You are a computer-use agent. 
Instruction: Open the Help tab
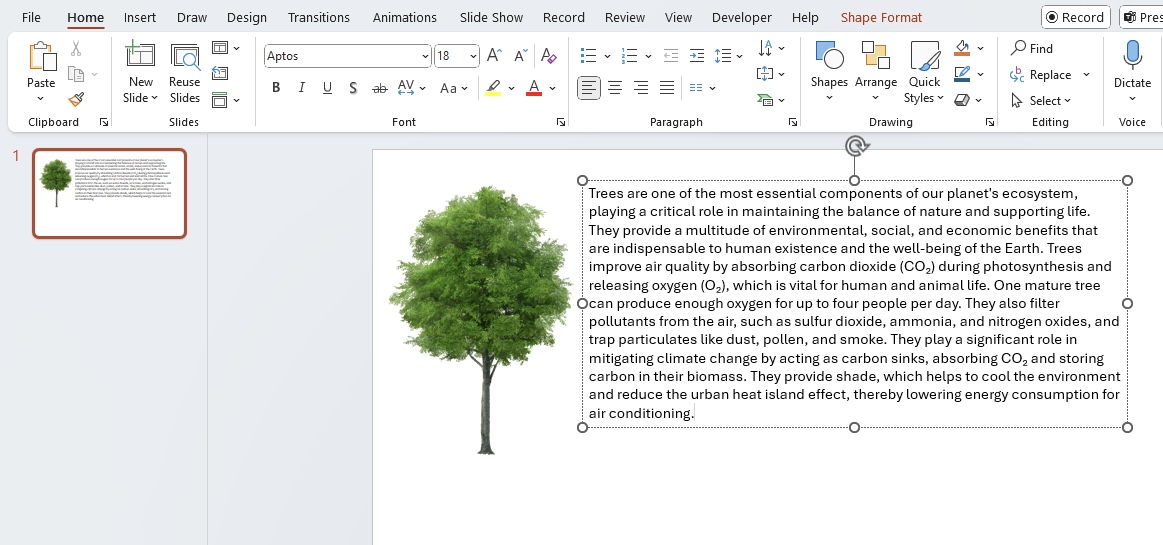[x=805, y=17]
